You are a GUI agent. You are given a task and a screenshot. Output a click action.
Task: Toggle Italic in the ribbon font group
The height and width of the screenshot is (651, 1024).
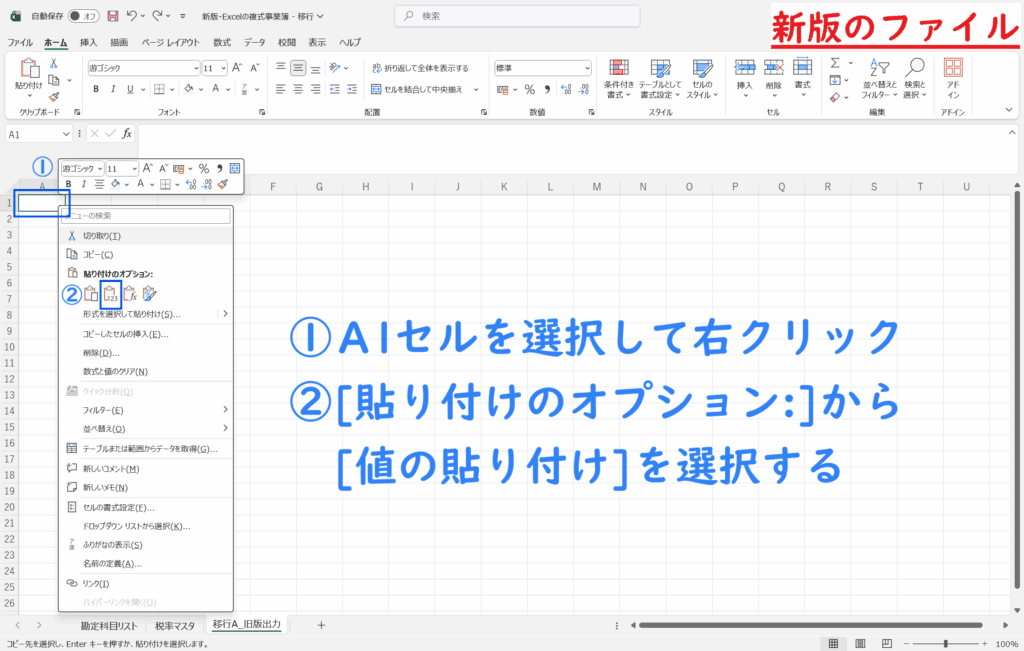(x=113, y=88)
